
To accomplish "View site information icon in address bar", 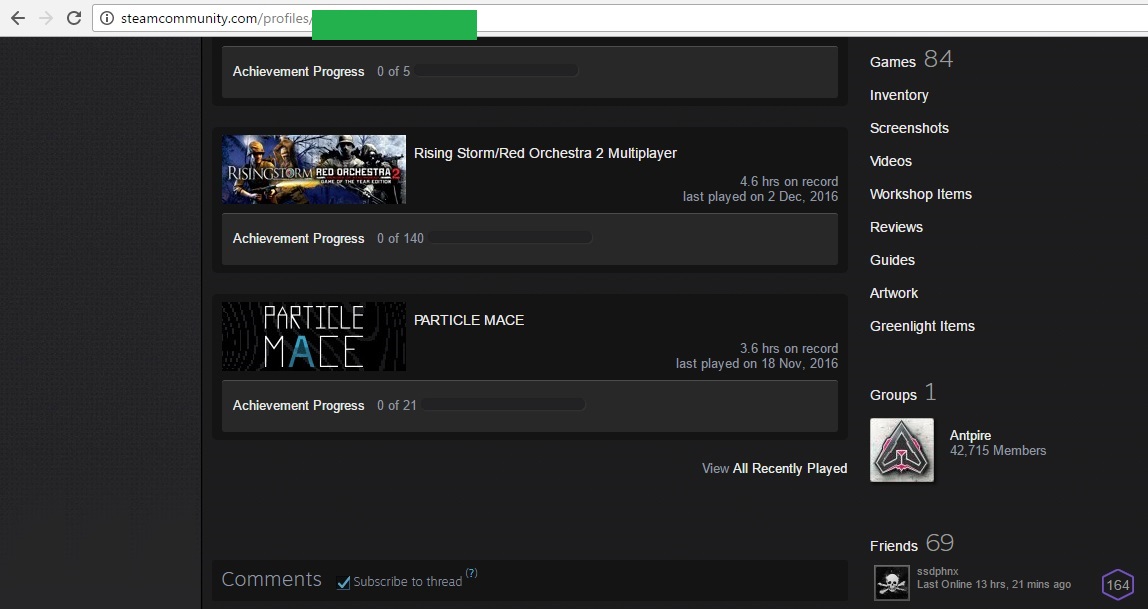I will point(107,18).
